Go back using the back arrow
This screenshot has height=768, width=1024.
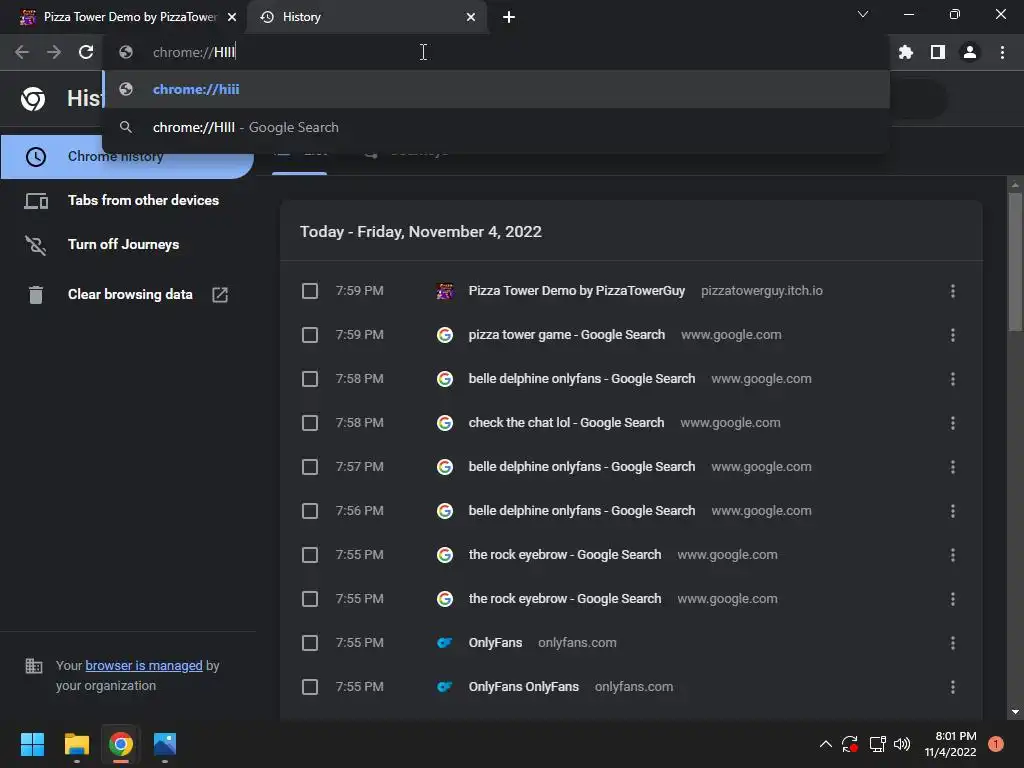[x=22, y=52]
